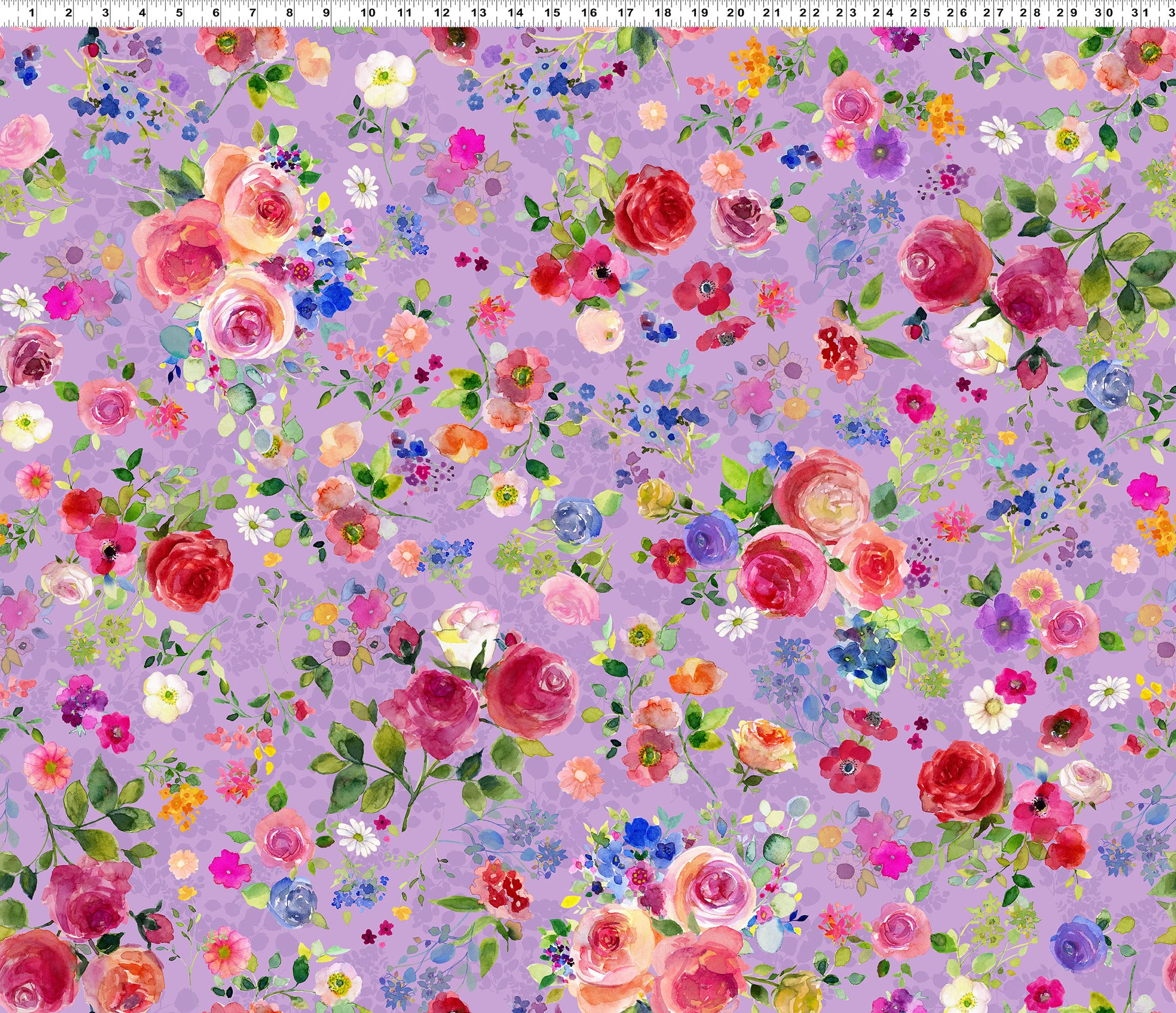Click the number 17 on the ruler
This screenshot has width=1176, height=1013.
coord(625,12)
